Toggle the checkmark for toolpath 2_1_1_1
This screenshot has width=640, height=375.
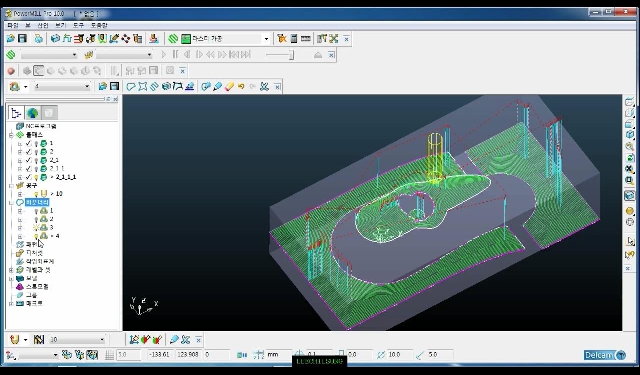[28, 177]
